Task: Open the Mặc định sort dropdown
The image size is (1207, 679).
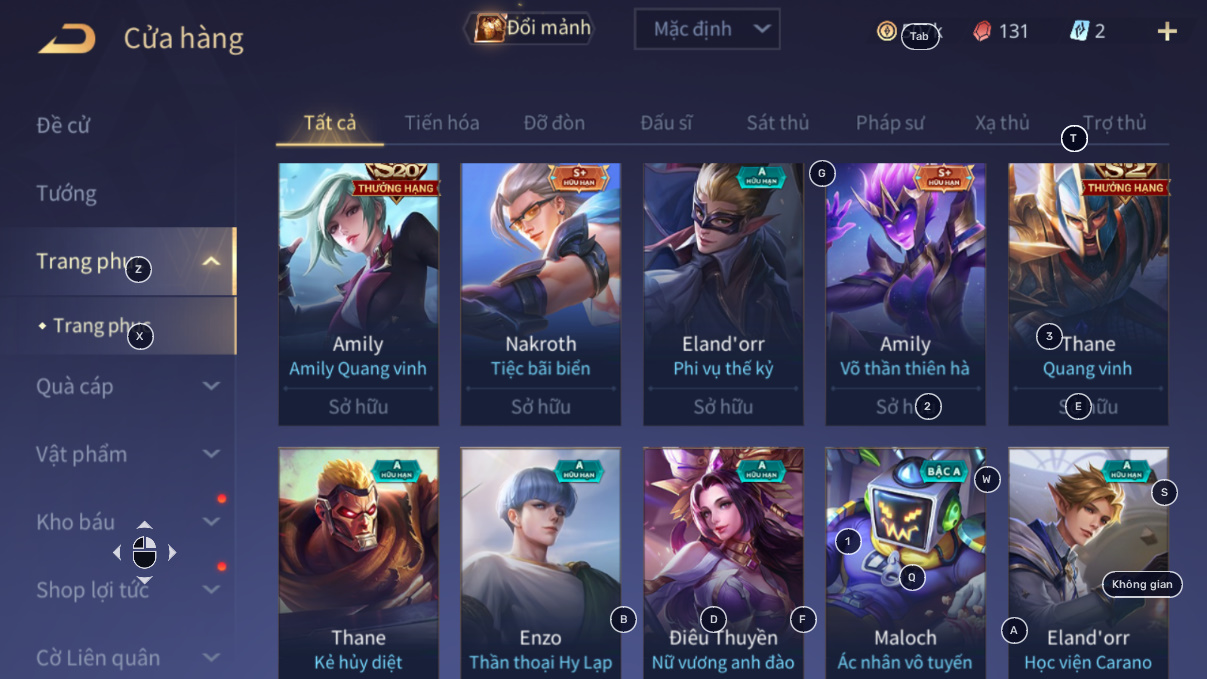Action: pos(707,29)
